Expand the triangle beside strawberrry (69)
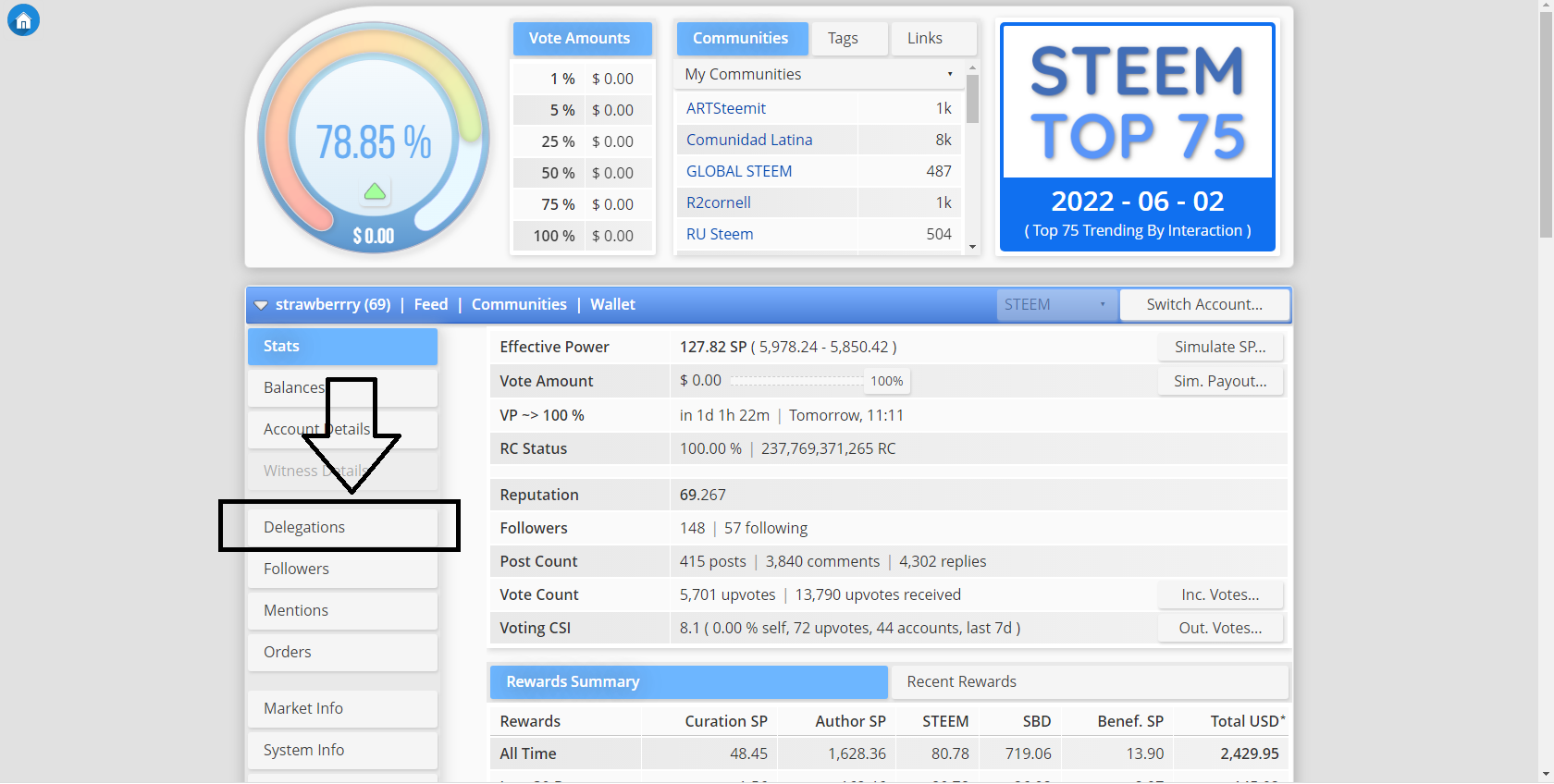This screenshot has height=784, width=1554. pyautogui.click(x=261, y=305)
